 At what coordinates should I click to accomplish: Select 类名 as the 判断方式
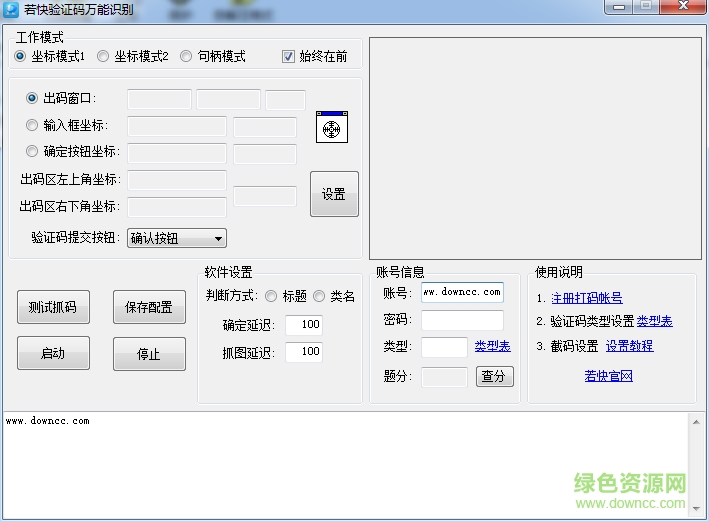point(319,296)
